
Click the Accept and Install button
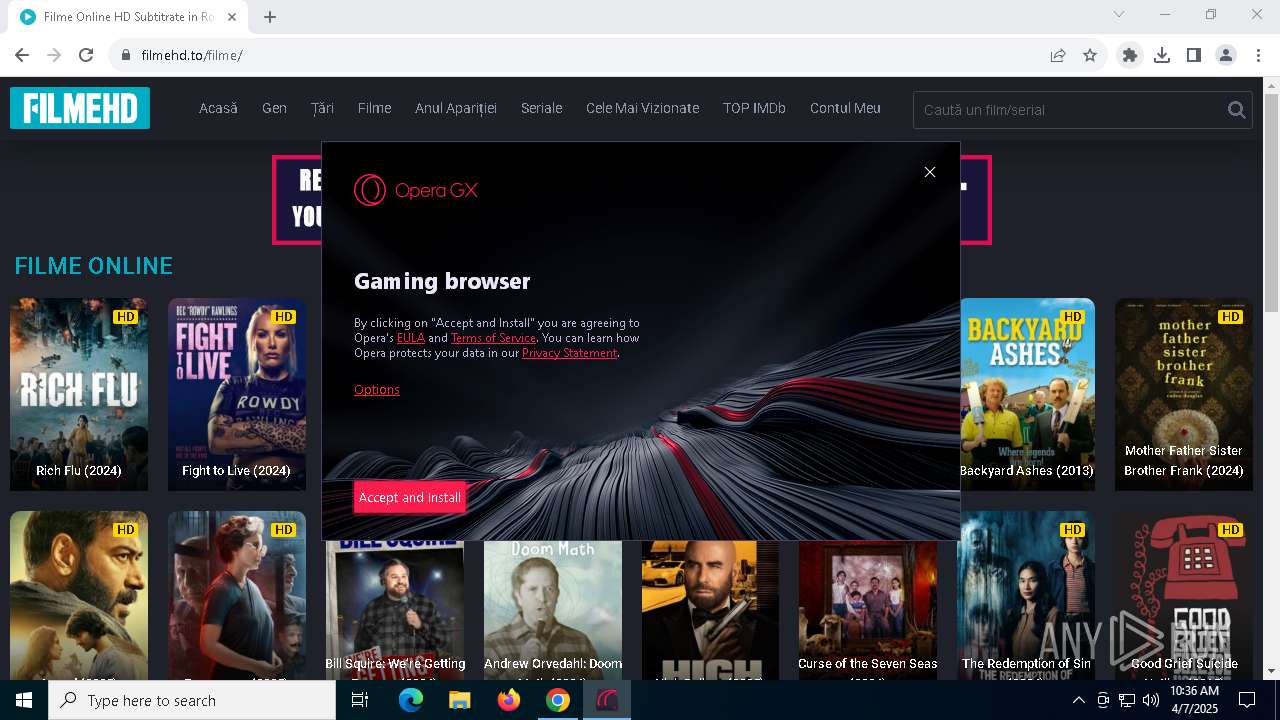[x=410, y=497]
